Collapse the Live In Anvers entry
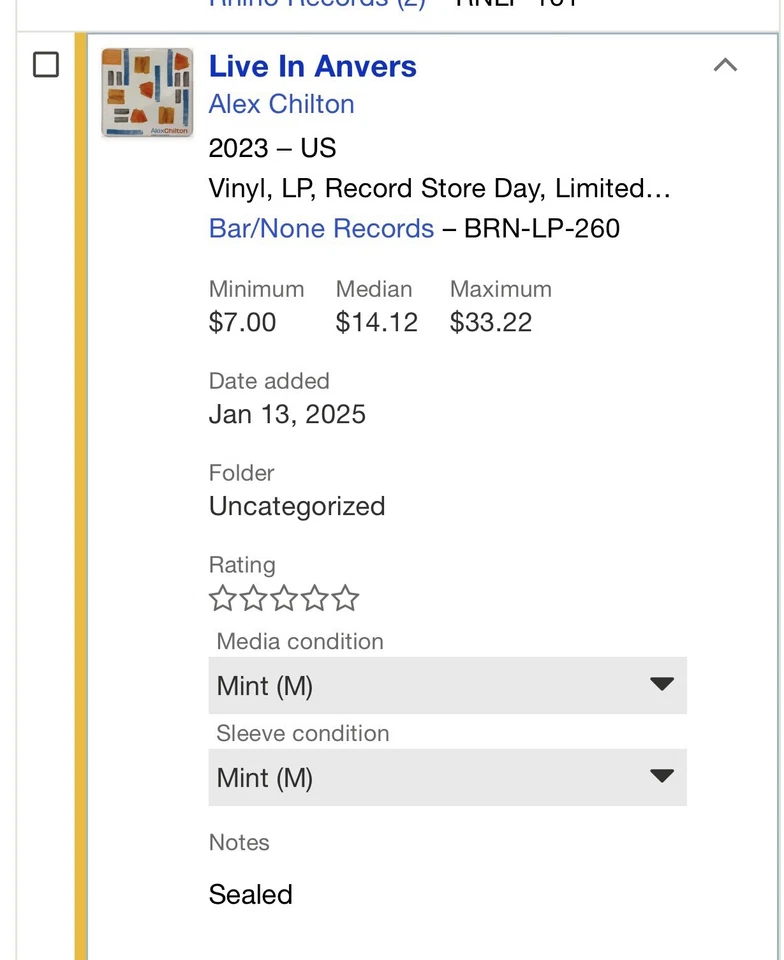 point(725,66)
